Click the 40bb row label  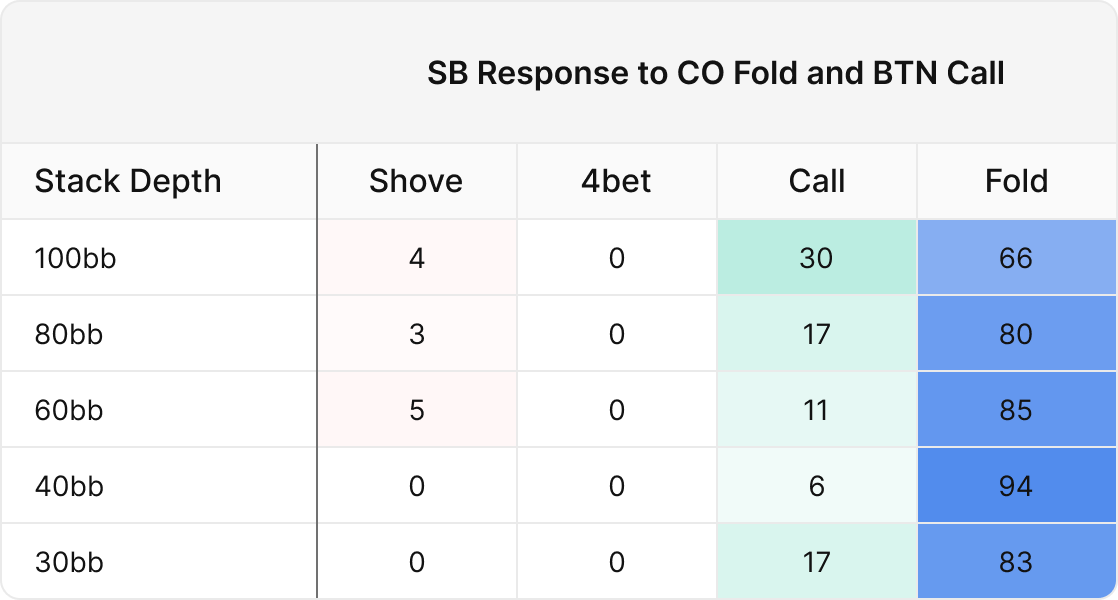pos(69,486)
